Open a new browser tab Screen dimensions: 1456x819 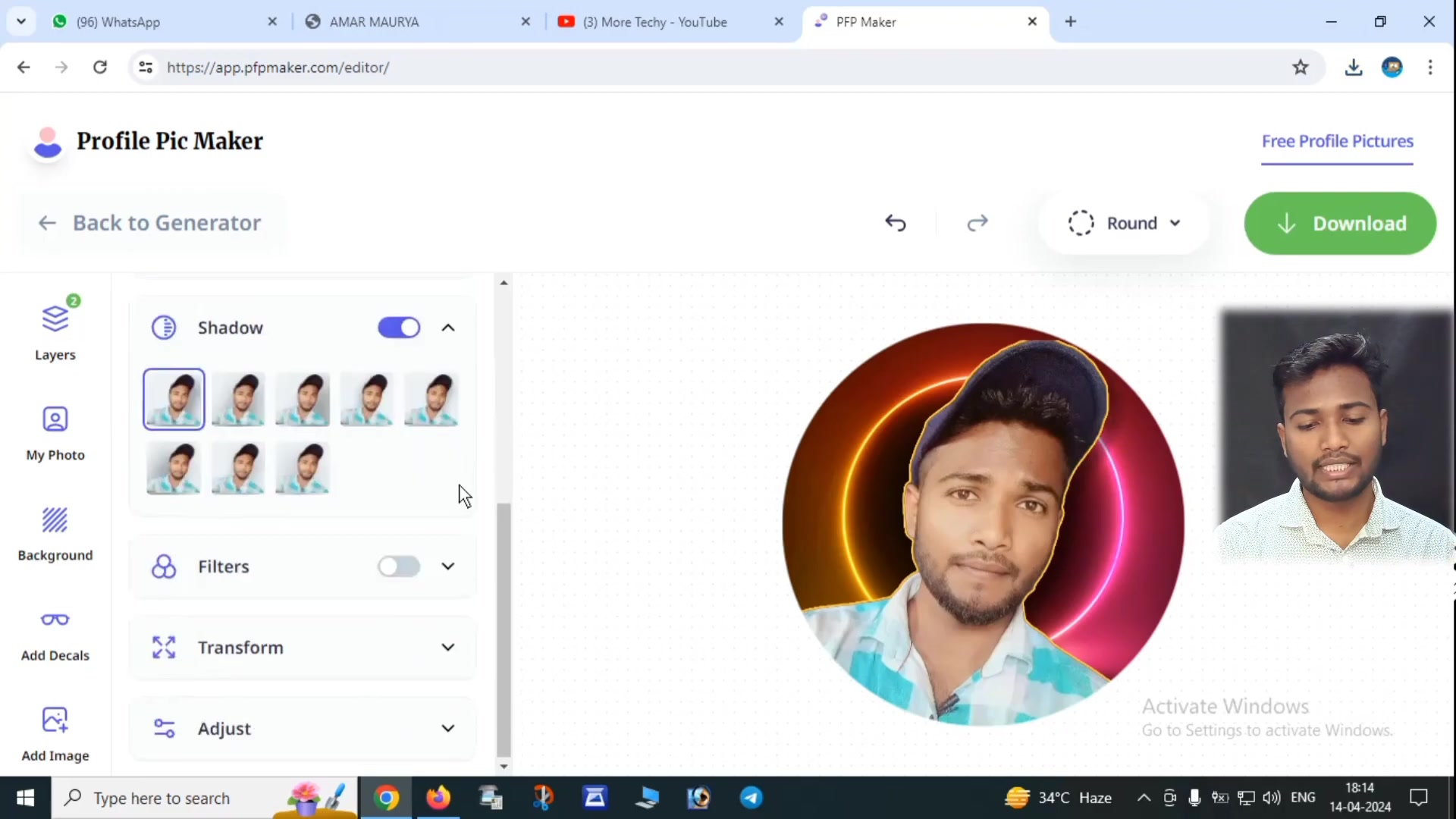(x=1071, y=21)
